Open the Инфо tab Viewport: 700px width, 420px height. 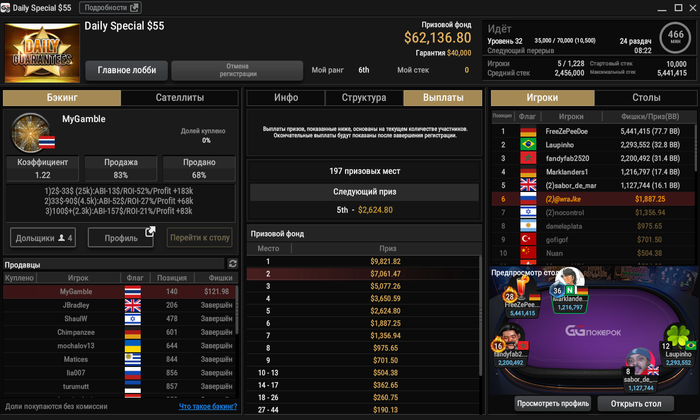[x=286, y=98]
